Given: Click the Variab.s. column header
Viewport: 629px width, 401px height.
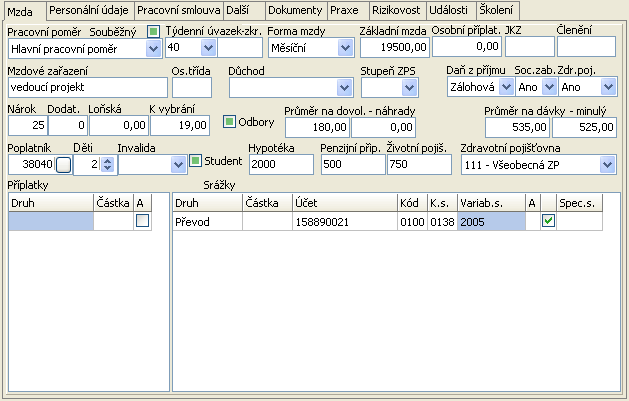Looking at the screenshot, I should 491,203.
